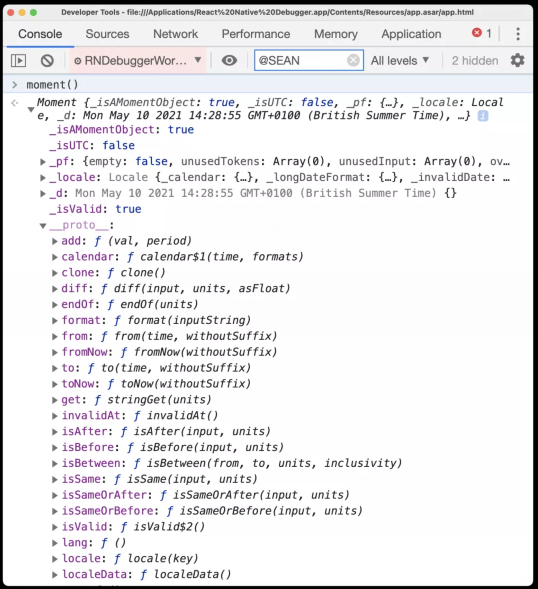
Task: Collapse the __proto__ node
Action: point(43,226)
